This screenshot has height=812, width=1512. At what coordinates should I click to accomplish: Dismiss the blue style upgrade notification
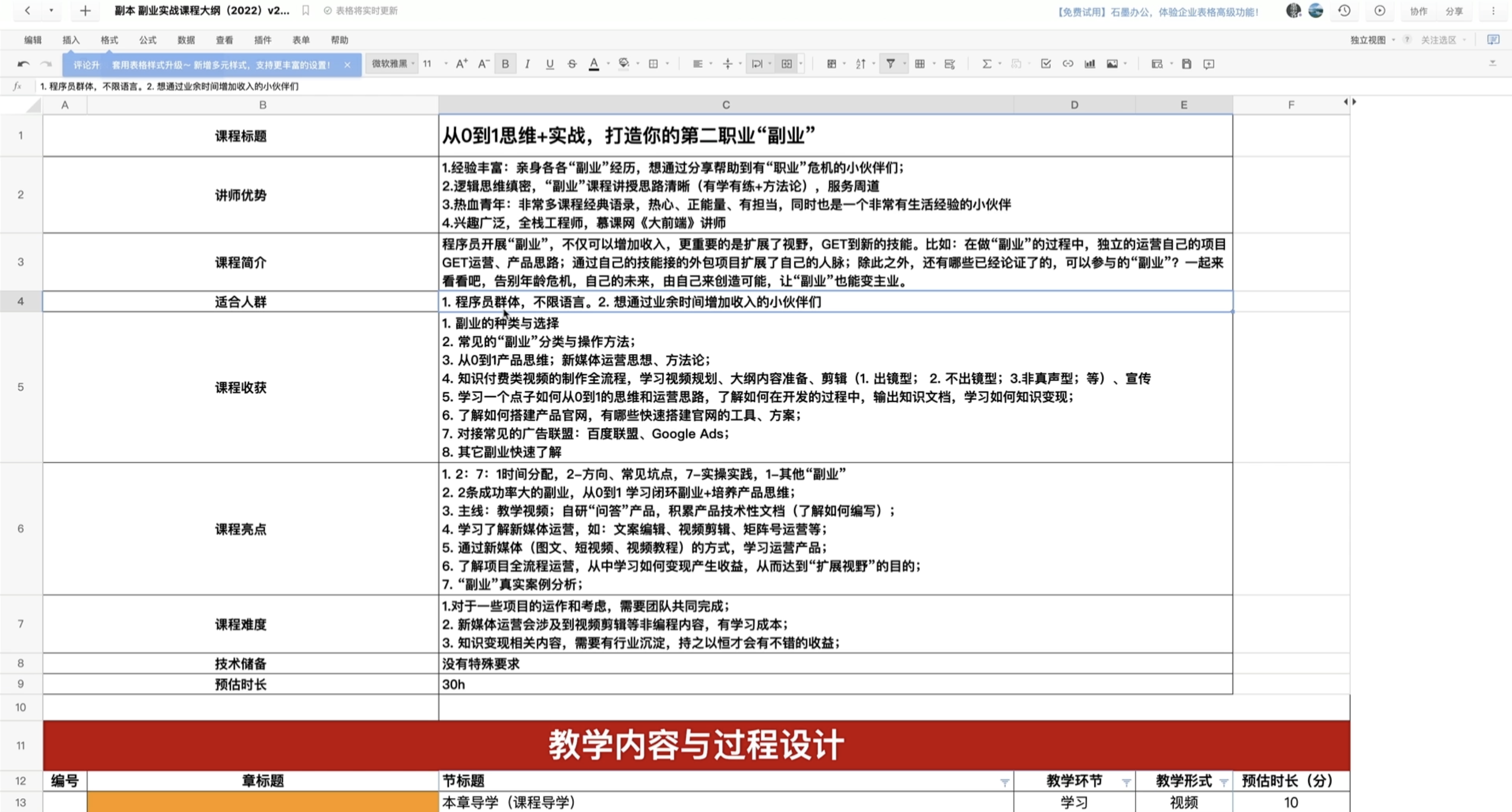[x=347, y=65]
